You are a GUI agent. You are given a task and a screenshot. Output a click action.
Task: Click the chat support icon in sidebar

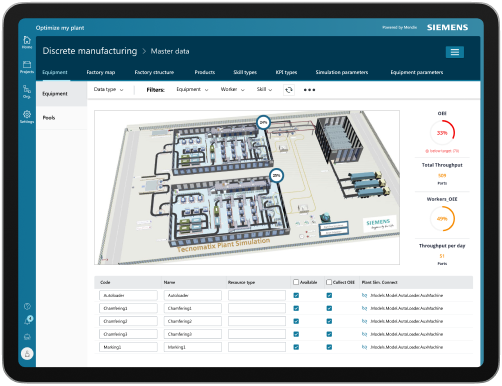[27, 337]
